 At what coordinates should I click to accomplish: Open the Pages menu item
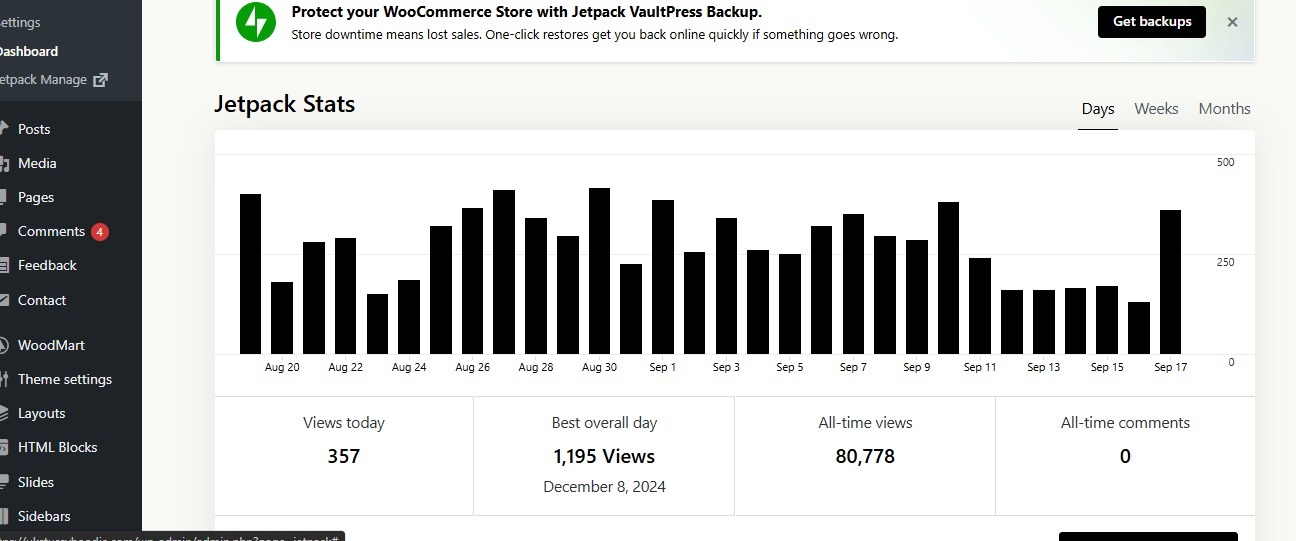(x=36, y=197)
